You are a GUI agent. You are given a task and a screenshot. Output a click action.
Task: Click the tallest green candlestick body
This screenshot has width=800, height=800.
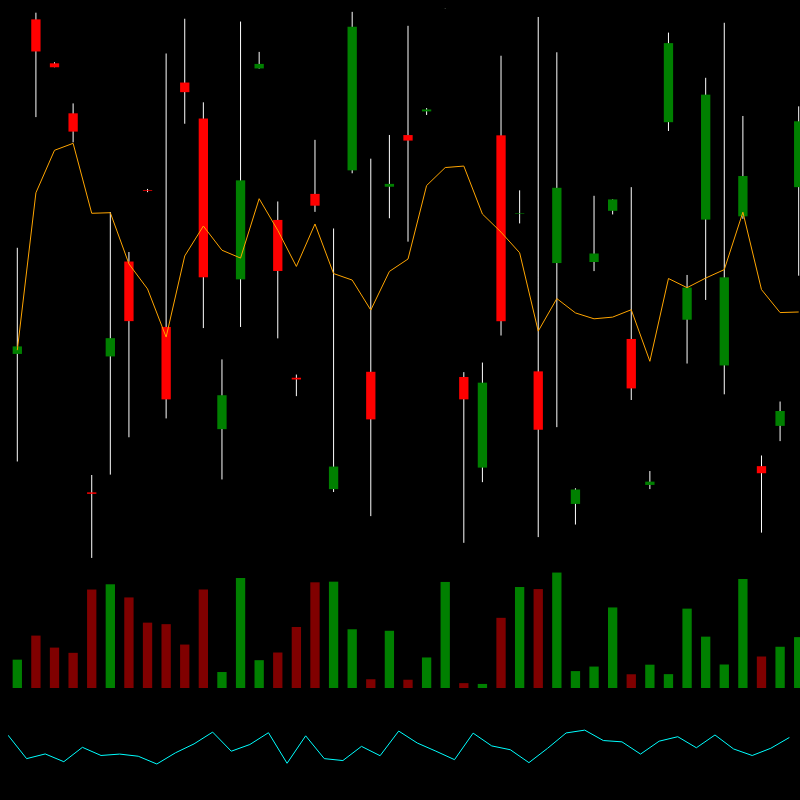click(x=352, y=98)
